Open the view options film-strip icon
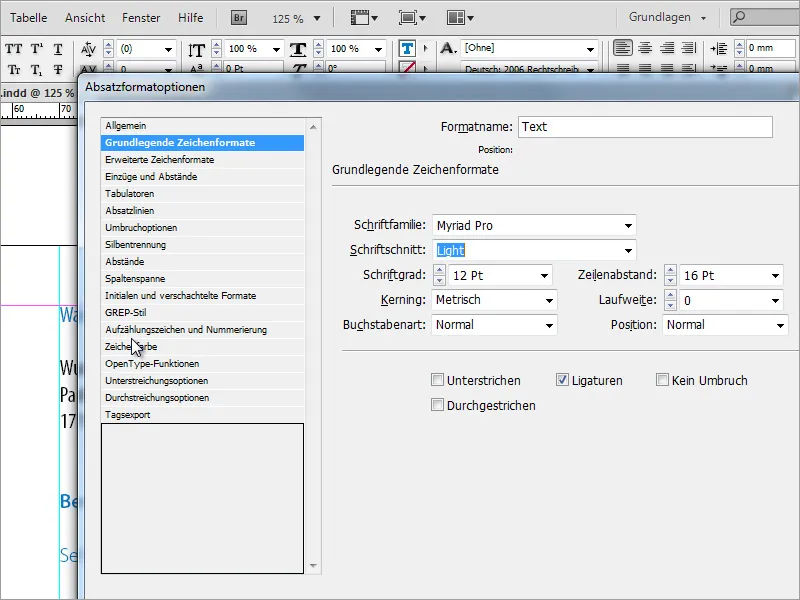800x600 pixels. pyautogui.click(x=364, y=18)
